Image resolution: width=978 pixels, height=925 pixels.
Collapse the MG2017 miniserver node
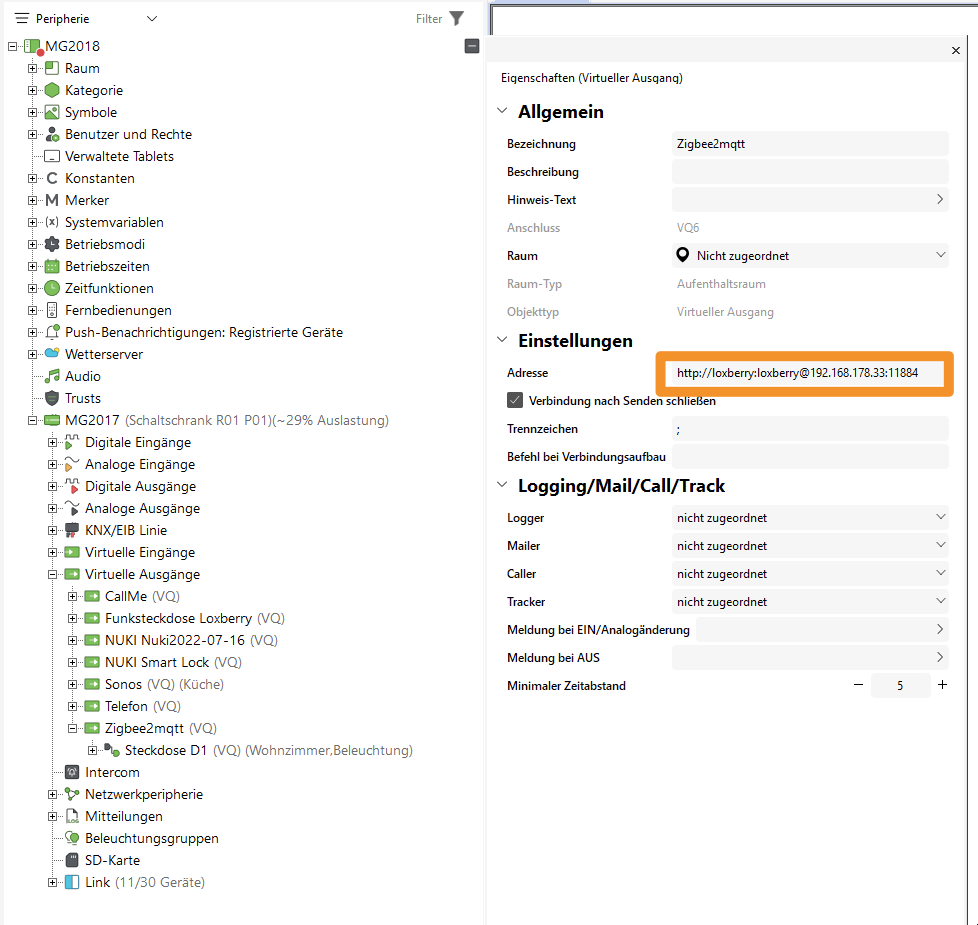[x=32, y=420]
